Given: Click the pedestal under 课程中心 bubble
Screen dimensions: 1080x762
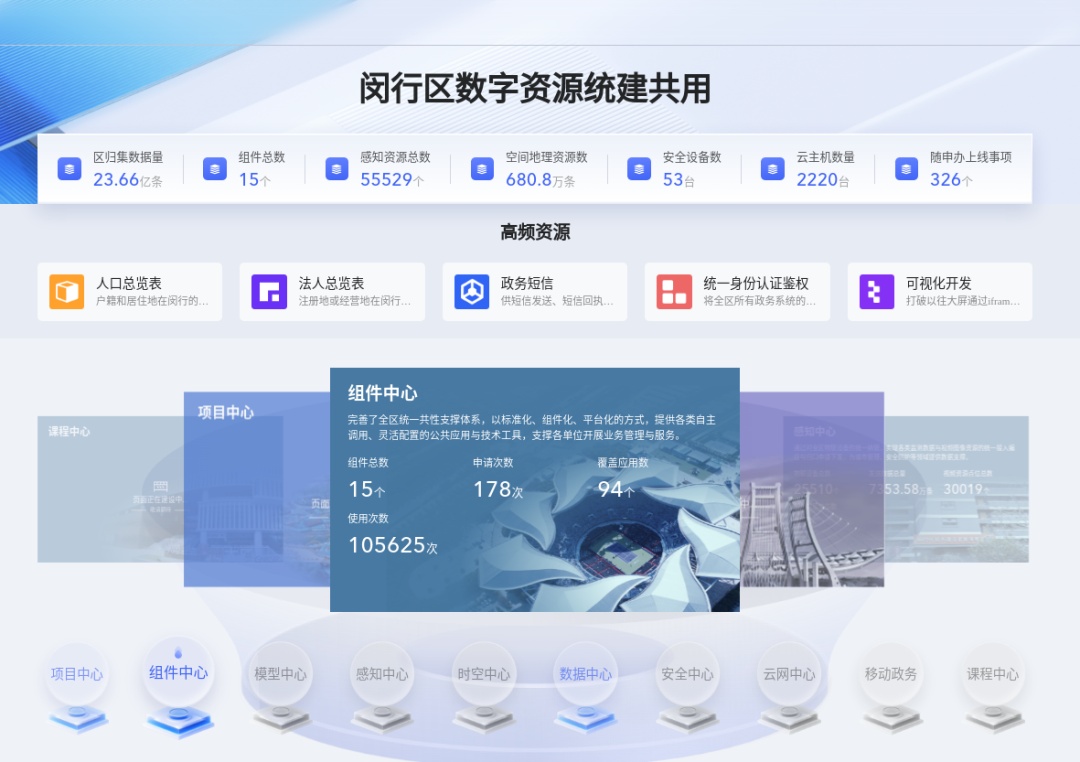Looking at the screenshot, I should [994, 718].
